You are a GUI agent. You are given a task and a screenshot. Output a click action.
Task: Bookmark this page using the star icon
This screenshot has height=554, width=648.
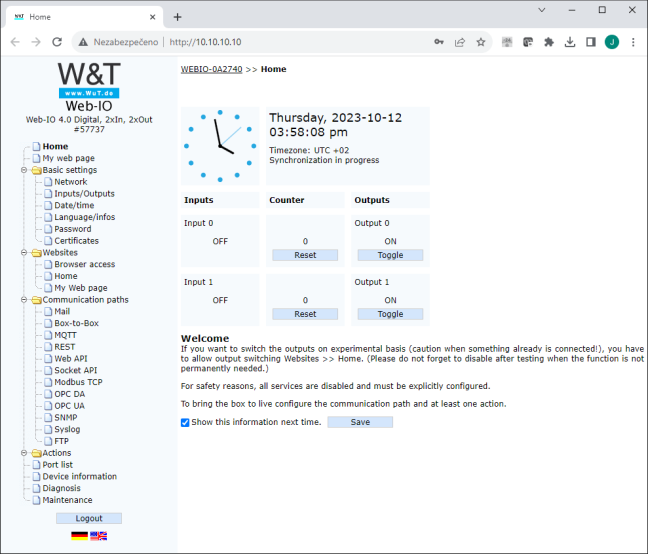481,42
